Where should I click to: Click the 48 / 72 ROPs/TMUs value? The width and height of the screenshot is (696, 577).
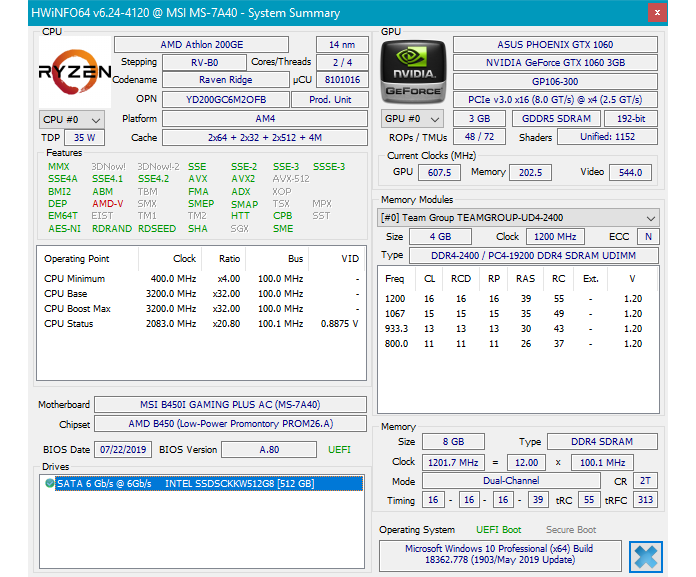pyautogui.click(x=479, y=137)
